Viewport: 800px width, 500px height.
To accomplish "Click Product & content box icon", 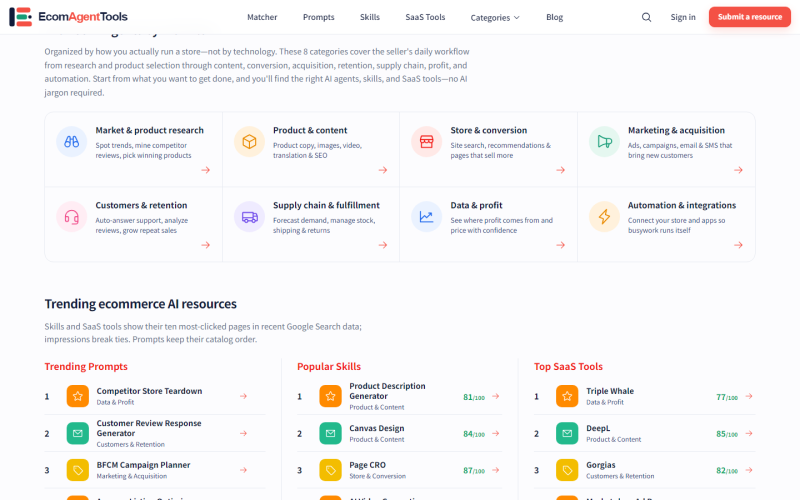I will click(249, 141).
